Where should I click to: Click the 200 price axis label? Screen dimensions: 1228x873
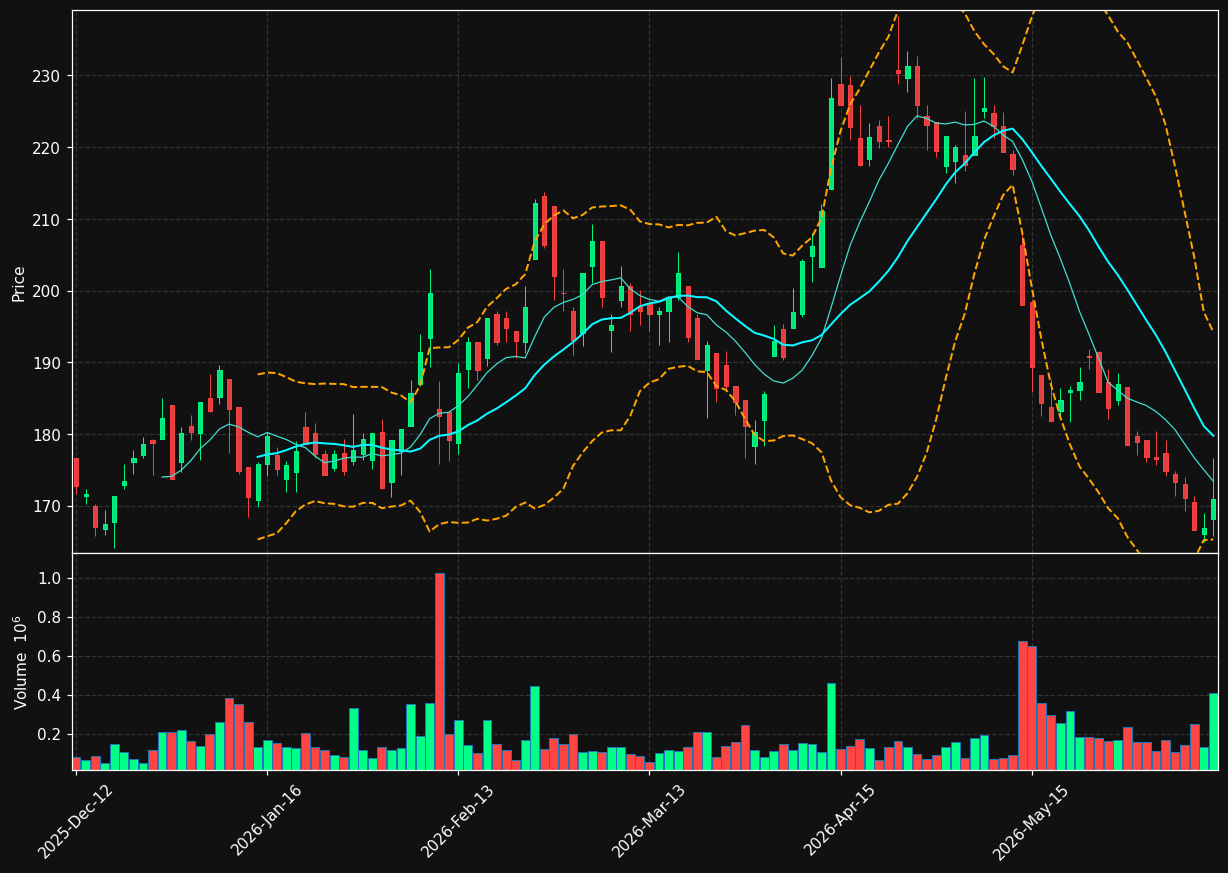[x=47, y=292]
